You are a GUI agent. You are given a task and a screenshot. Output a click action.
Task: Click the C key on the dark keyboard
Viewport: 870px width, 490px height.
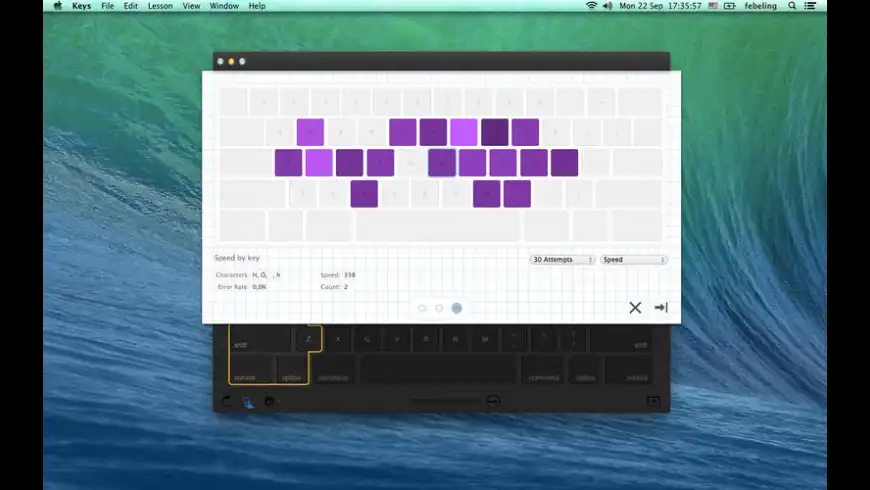(x=367, y=339)
